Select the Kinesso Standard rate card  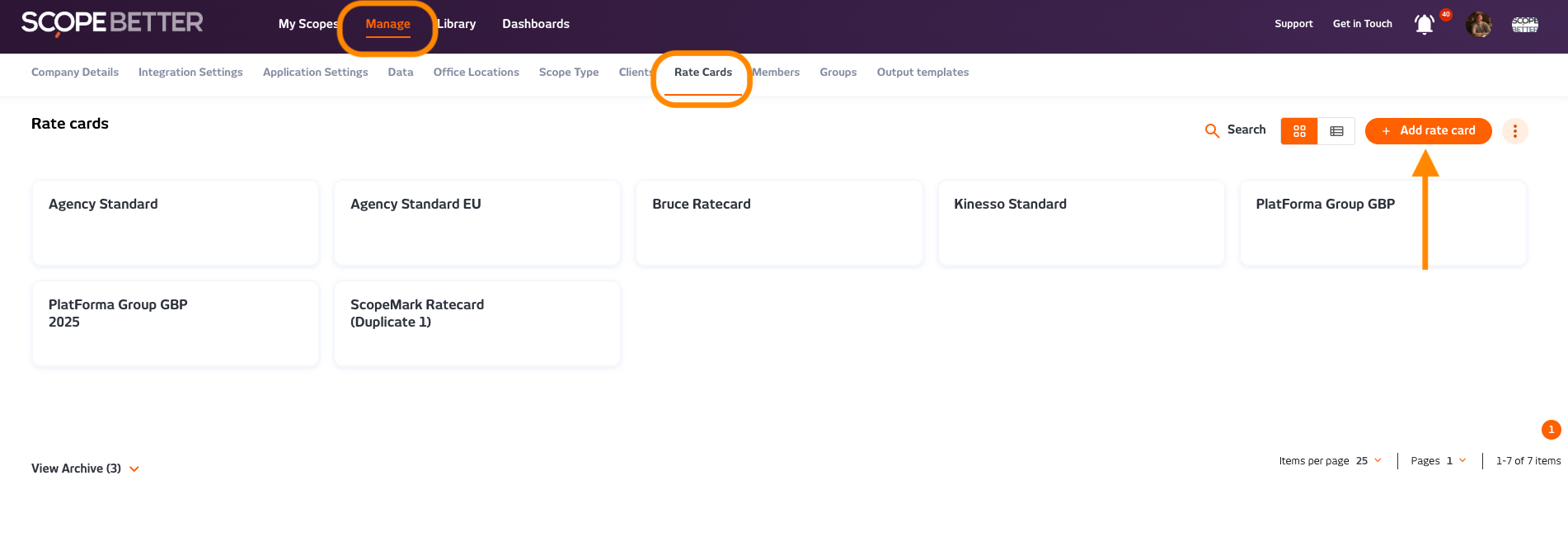(1081, 223)
